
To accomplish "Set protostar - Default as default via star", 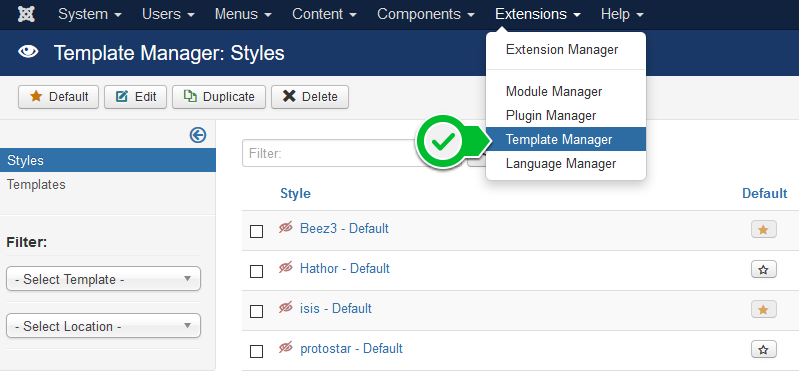I will [763, 349].
